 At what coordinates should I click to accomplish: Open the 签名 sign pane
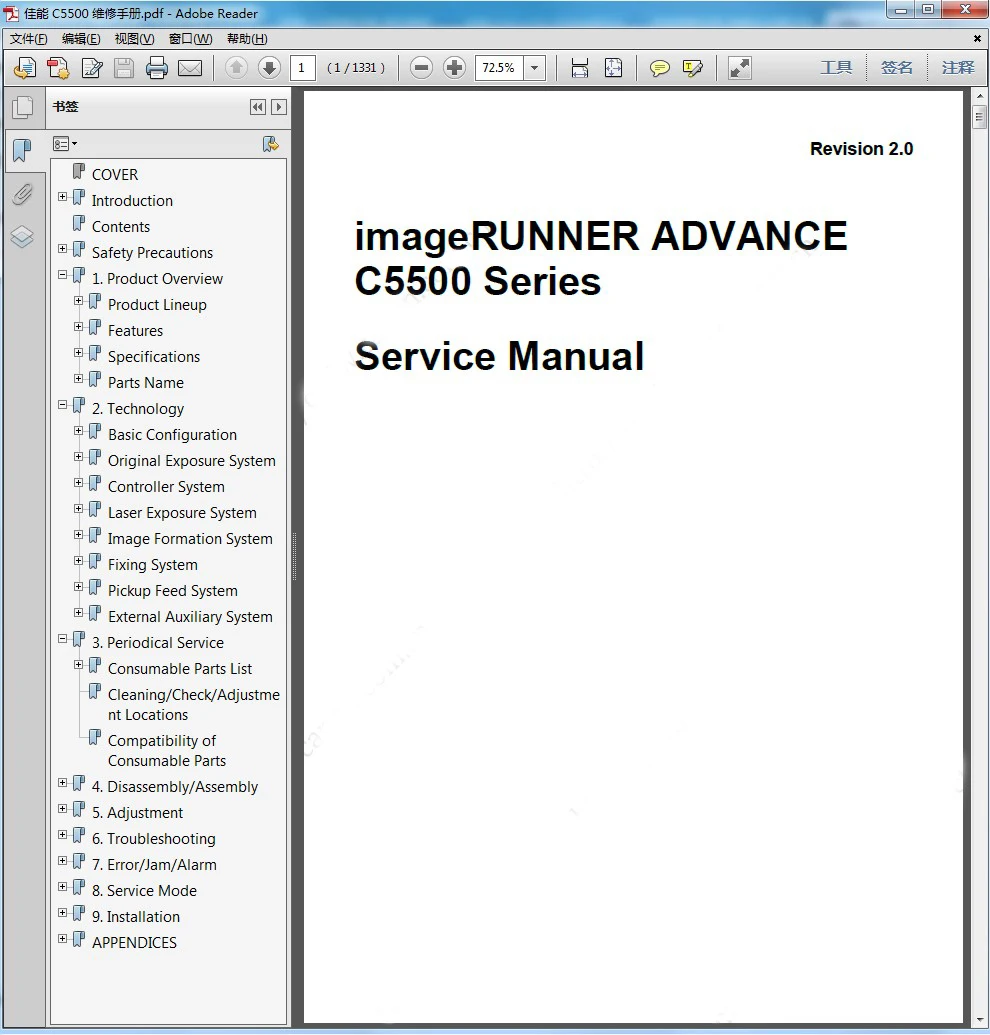(897, 67)
